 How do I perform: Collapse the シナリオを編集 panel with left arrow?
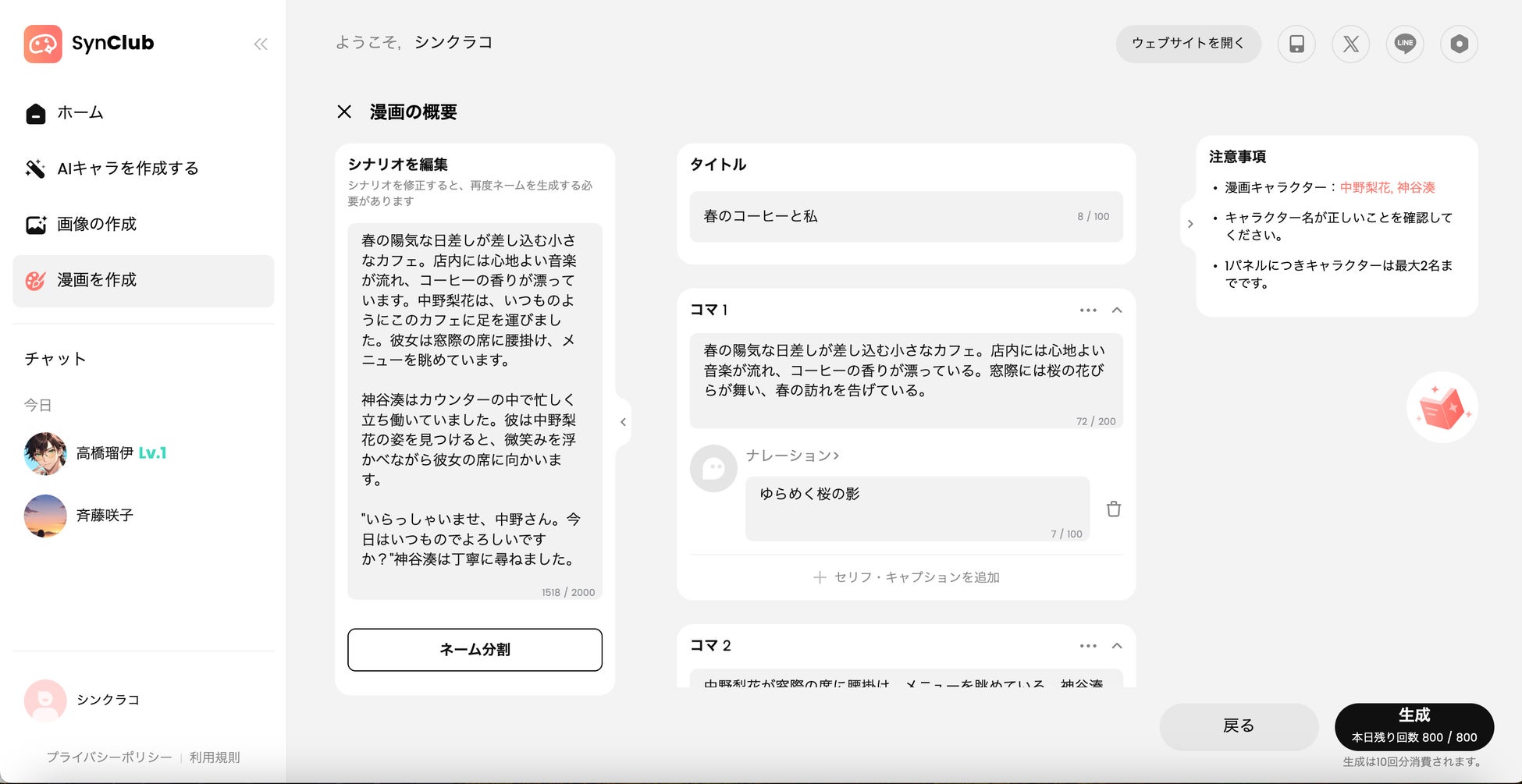coord(623,422)
